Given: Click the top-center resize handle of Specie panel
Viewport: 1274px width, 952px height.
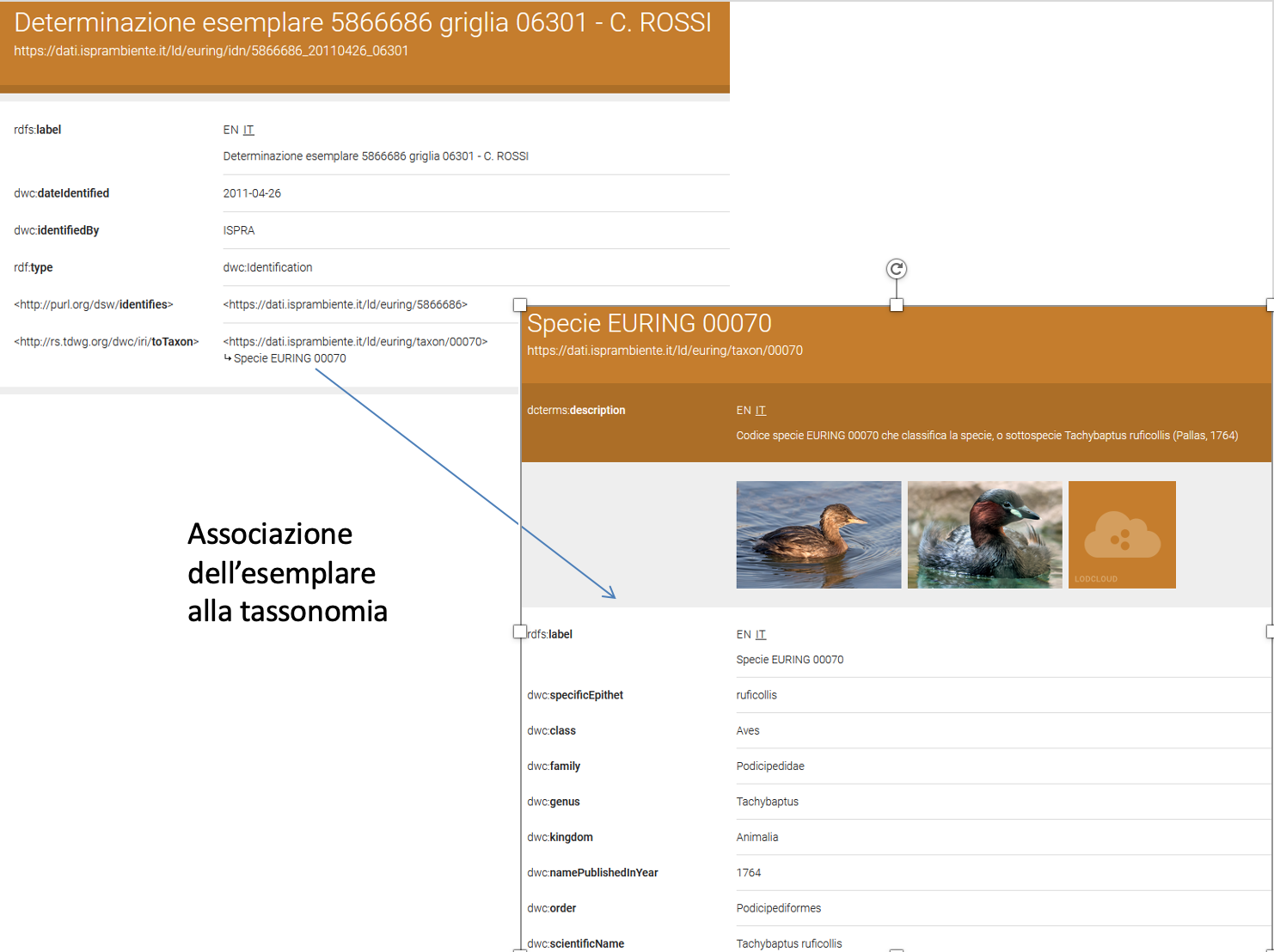Looking at the screenshot, I should click(896, 305).
